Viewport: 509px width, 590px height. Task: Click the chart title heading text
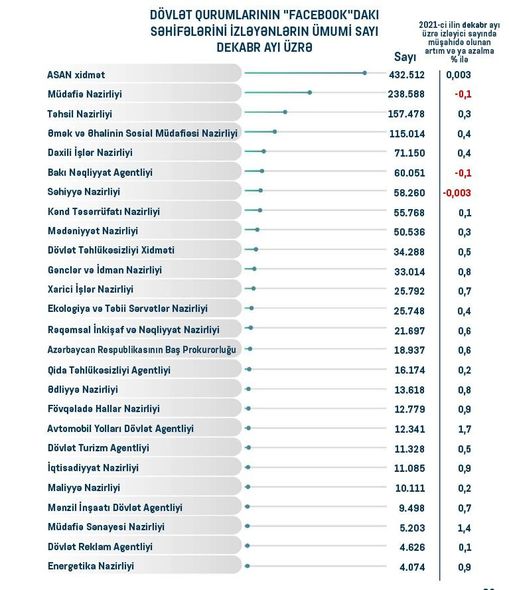coord(264,31)
